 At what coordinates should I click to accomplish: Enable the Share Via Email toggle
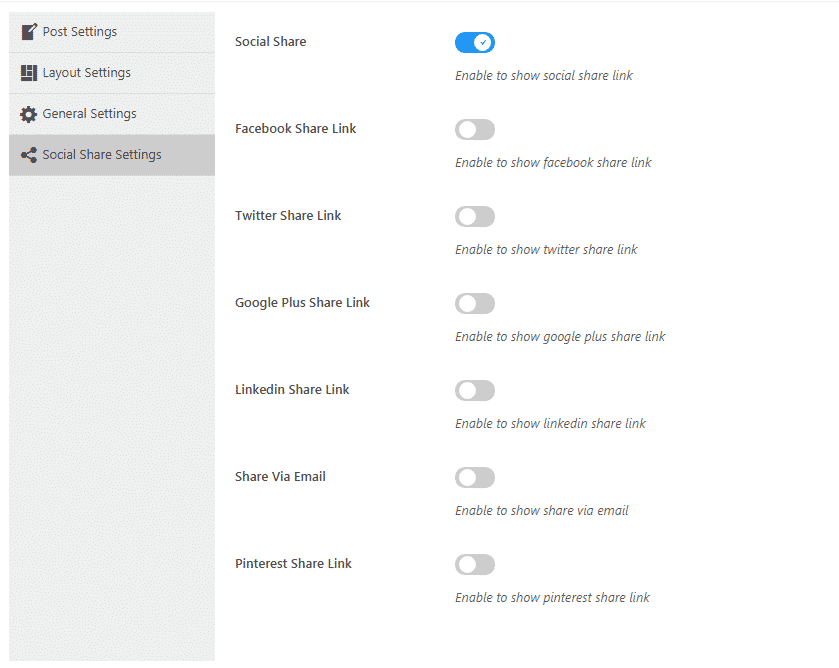475,477
